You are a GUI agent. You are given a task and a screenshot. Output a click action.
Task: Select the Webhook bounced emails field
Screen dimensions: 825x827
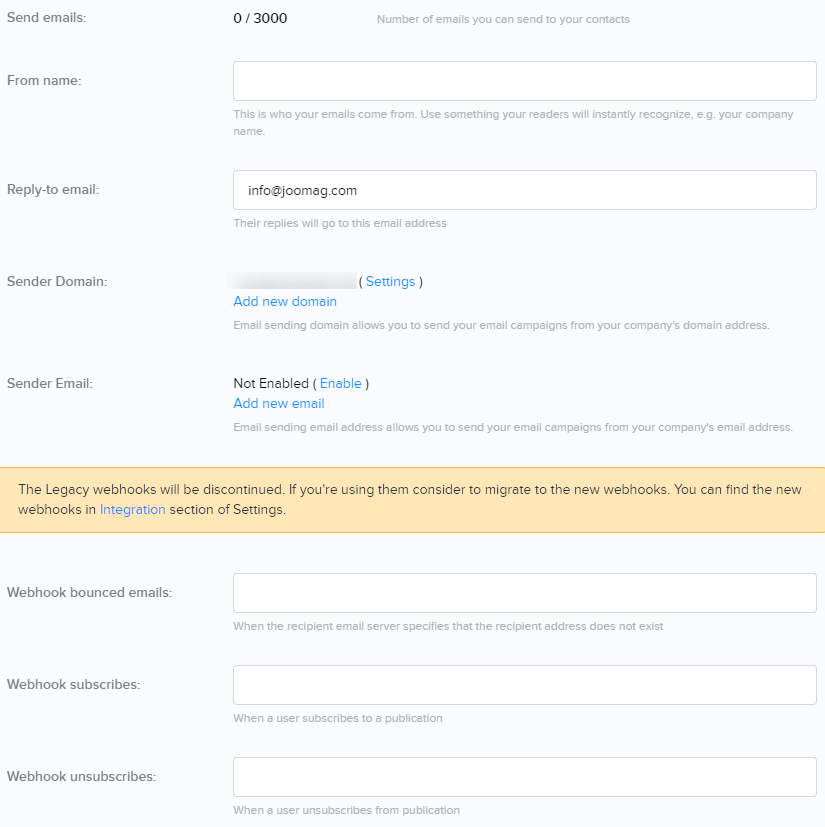pyautogui.click(x=524, y=593)
